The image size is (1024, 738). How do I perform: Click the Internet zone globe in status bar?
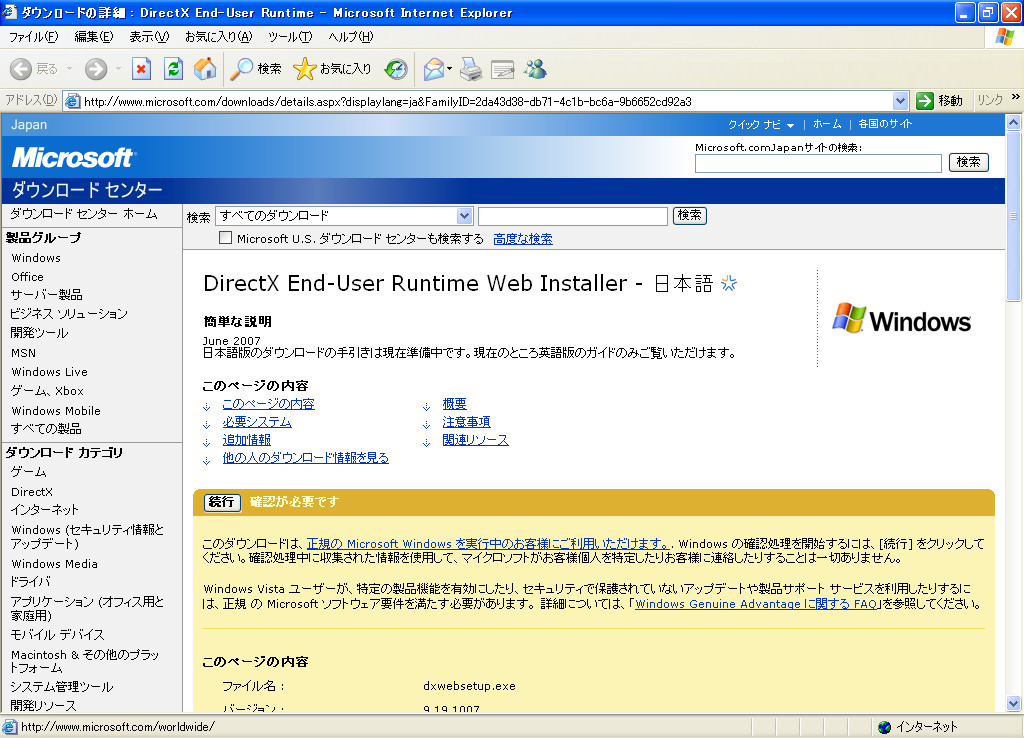coord(885,727)
